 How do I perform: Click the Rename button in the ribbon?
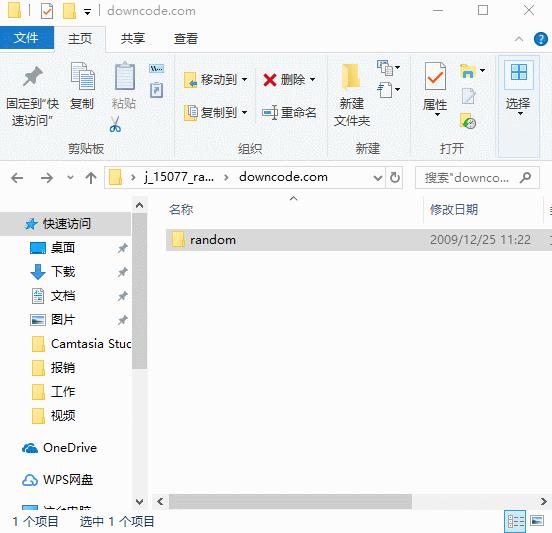click(x=289, y=113)
